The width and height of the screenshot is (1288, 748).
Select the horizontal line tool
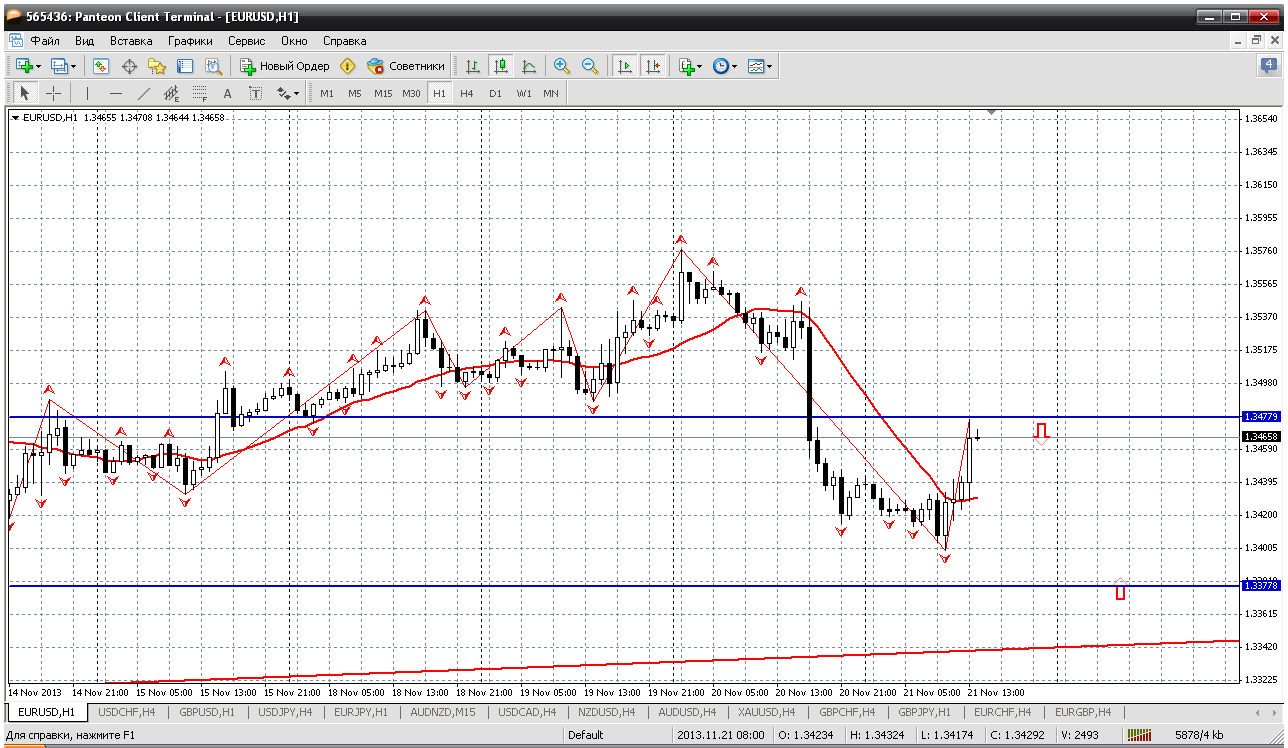coord(116,93)
